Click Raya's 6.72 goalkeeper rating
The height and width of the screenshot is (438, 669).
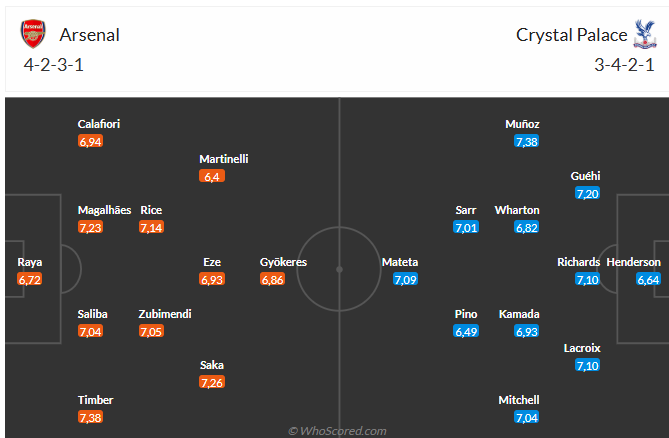coord(30,279)
